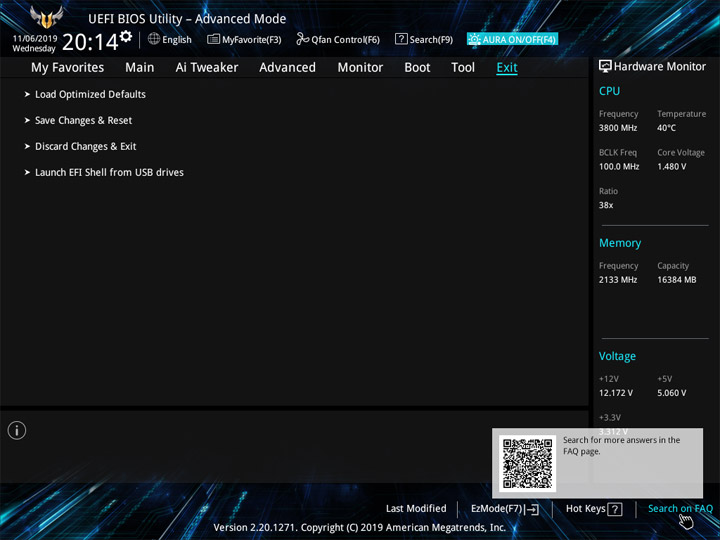Click the CPU temperature value 40°C
The width and height of the screenshot is (720, 540).
point(666,128)
